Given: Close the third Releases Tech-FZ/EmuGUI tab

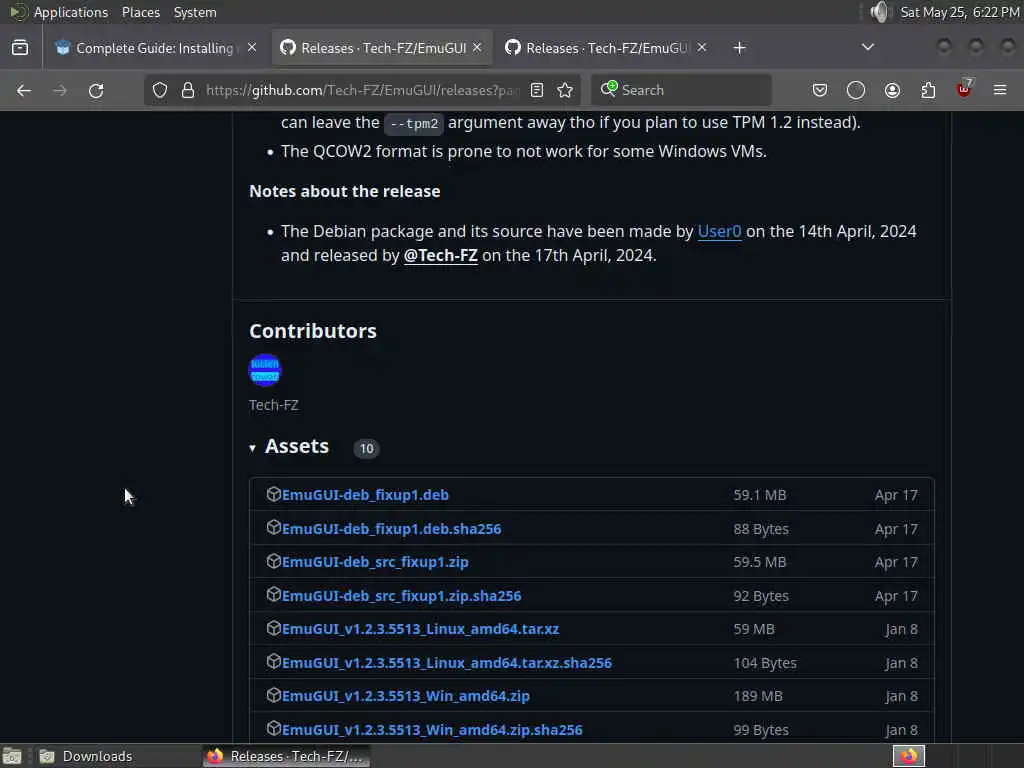Looking at the screenshot, I should [x=701, y=47].
